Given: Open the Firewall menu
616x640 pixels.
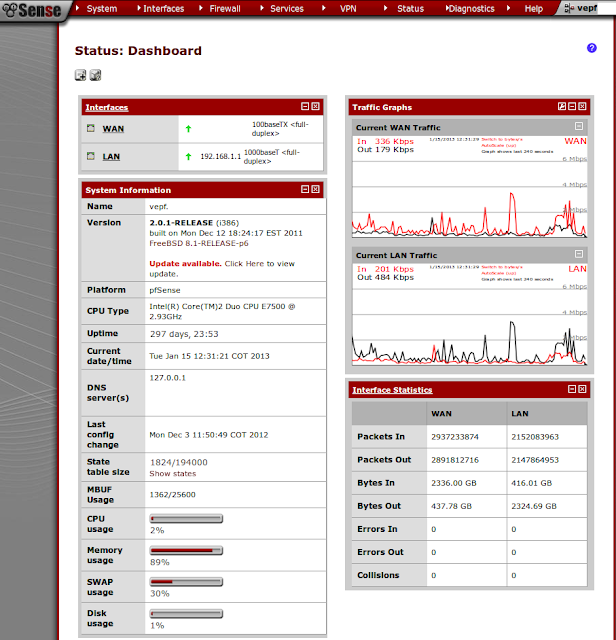Looking at the screenshot, I should coord(225,9).
